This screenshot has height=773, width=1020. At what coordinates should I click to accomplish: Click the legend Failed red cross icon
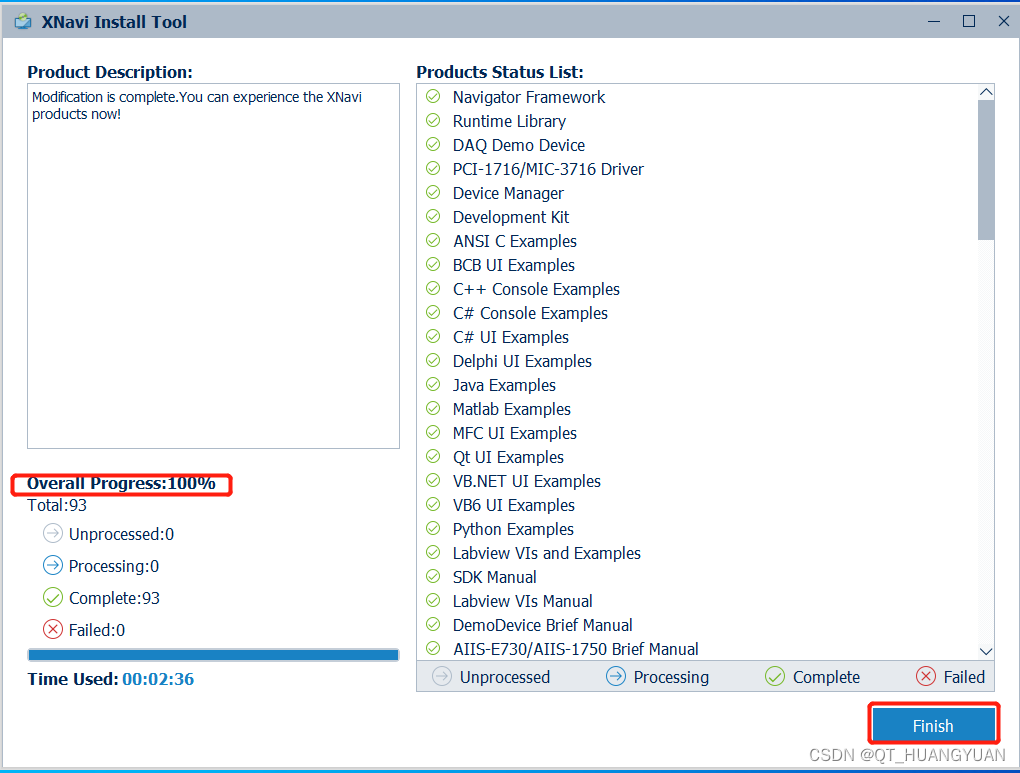926,677
